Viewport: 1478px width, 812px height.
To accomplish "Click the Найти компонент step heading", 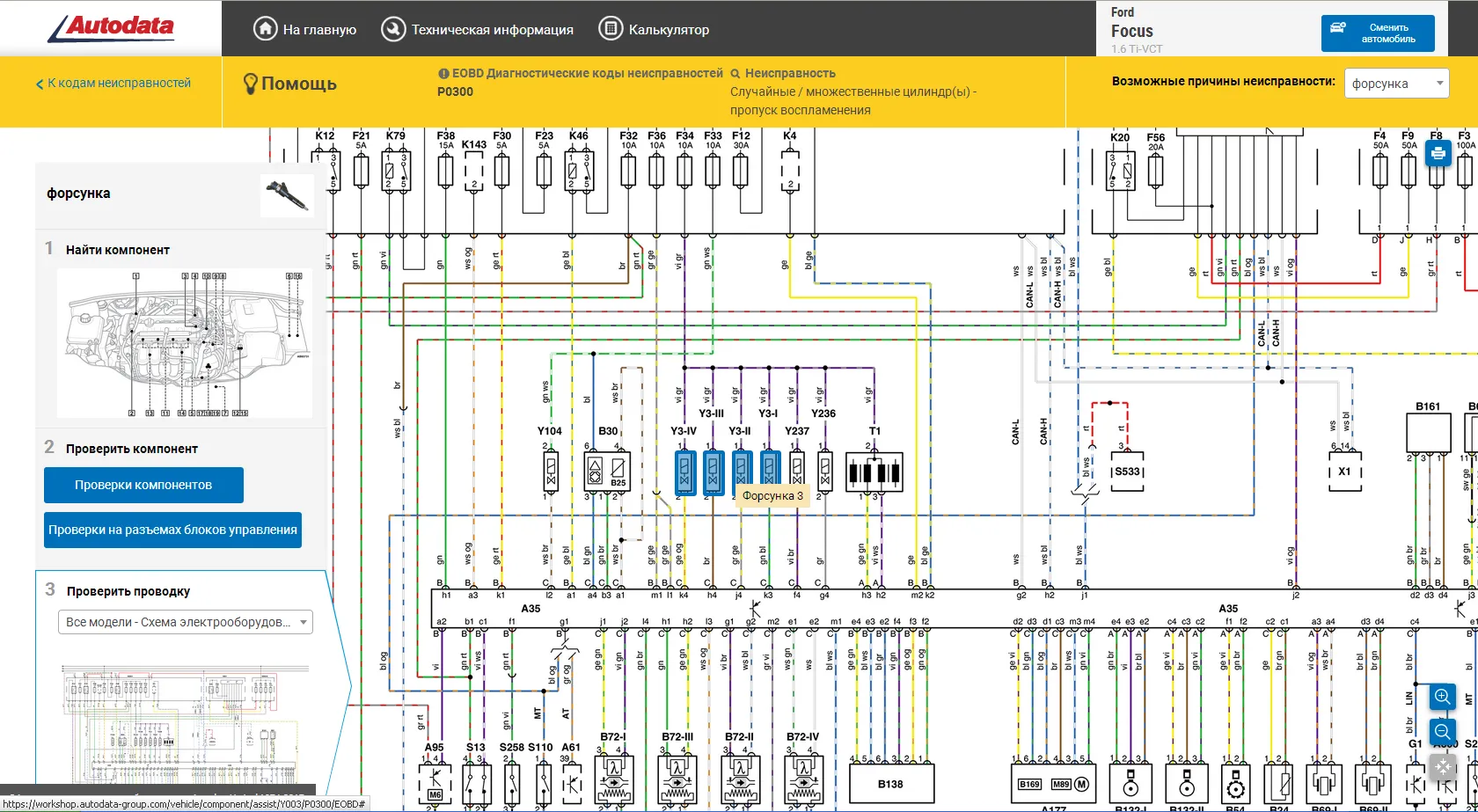I will point(118,250).
